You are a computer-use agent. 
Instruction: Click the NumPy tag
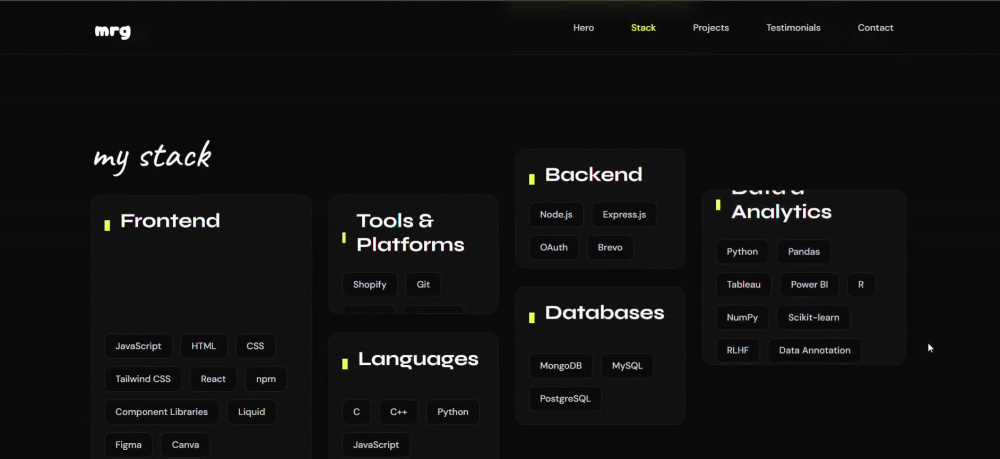point(742,317)
